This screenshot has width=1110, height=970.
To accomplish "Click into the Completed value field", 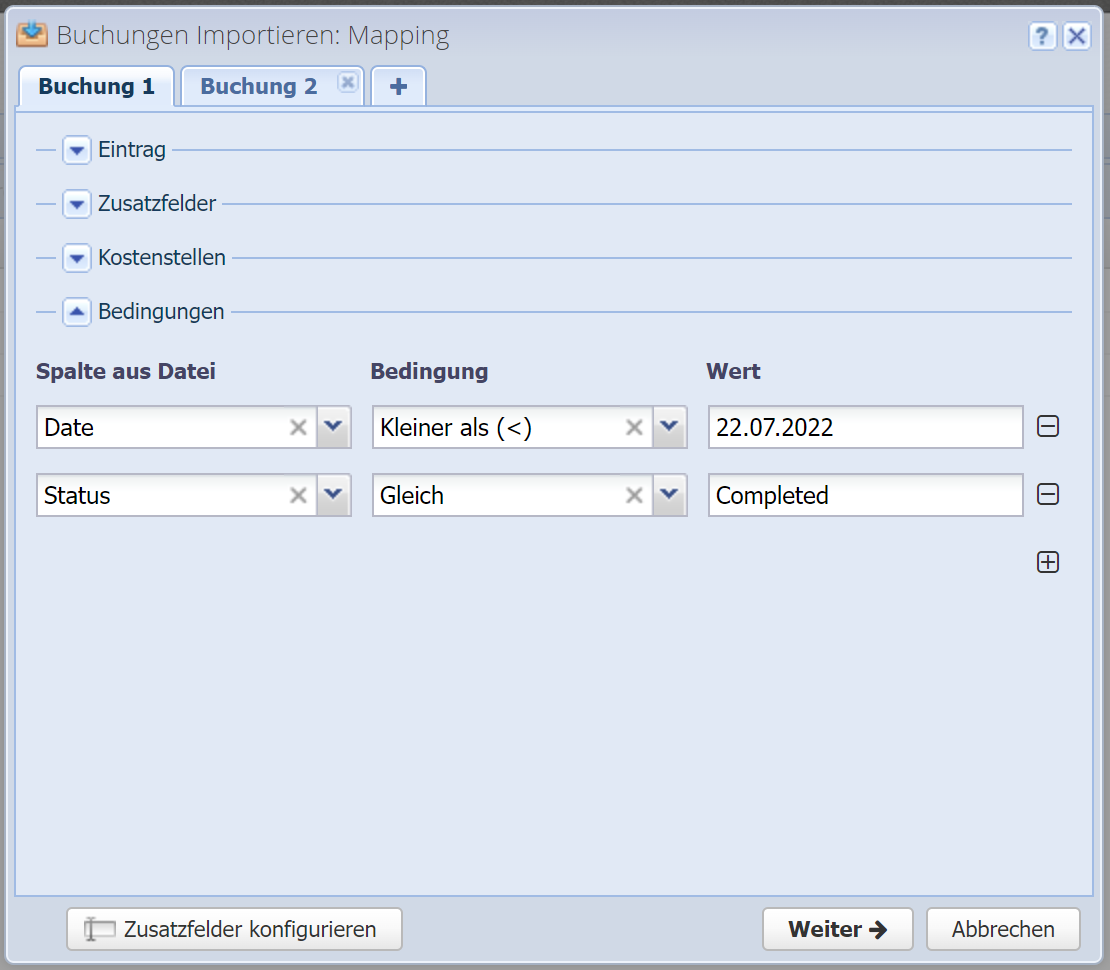I will [x=865, y=496].
